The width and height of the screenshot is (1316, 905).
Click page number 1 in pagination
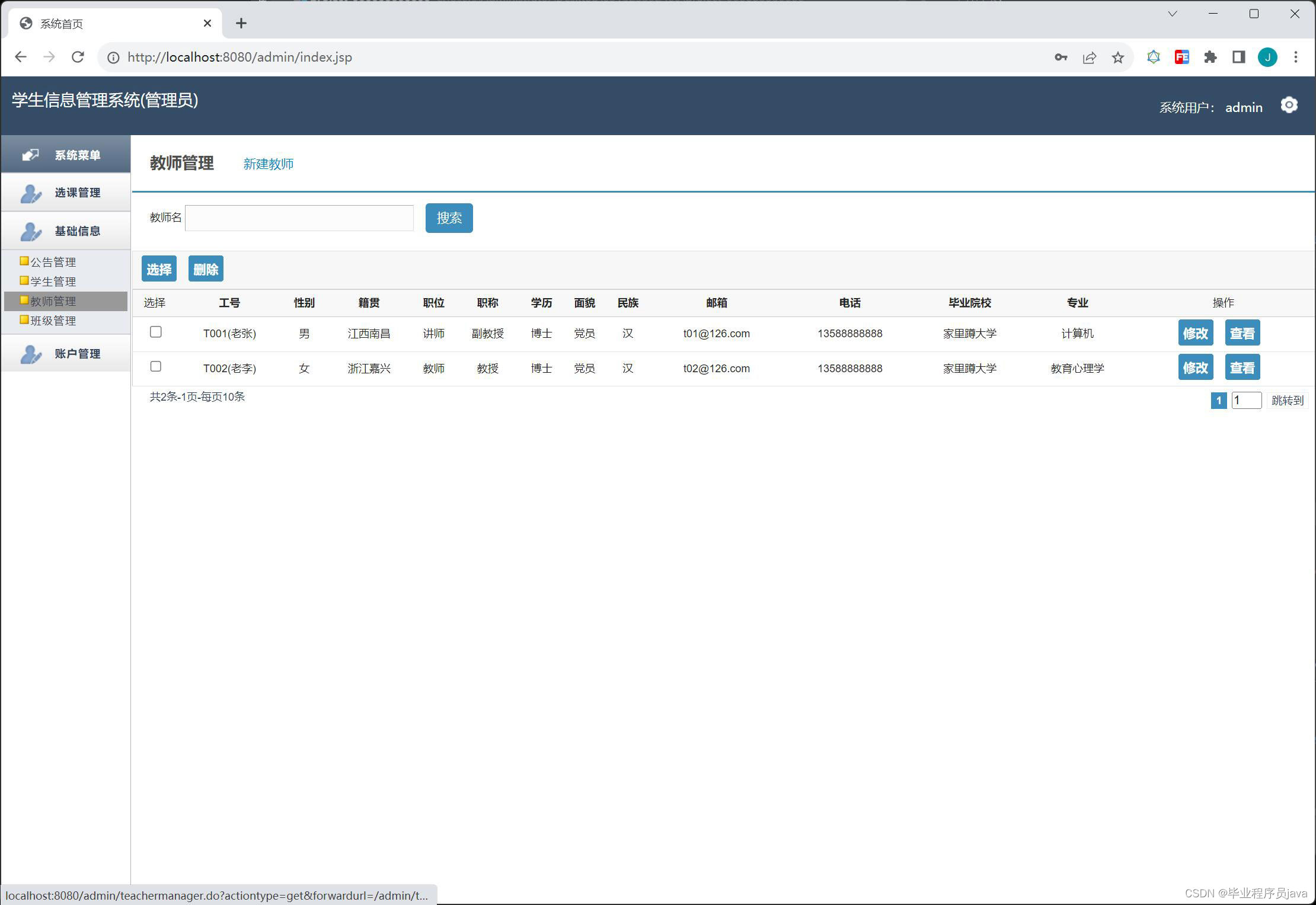tap(1218, 401)
